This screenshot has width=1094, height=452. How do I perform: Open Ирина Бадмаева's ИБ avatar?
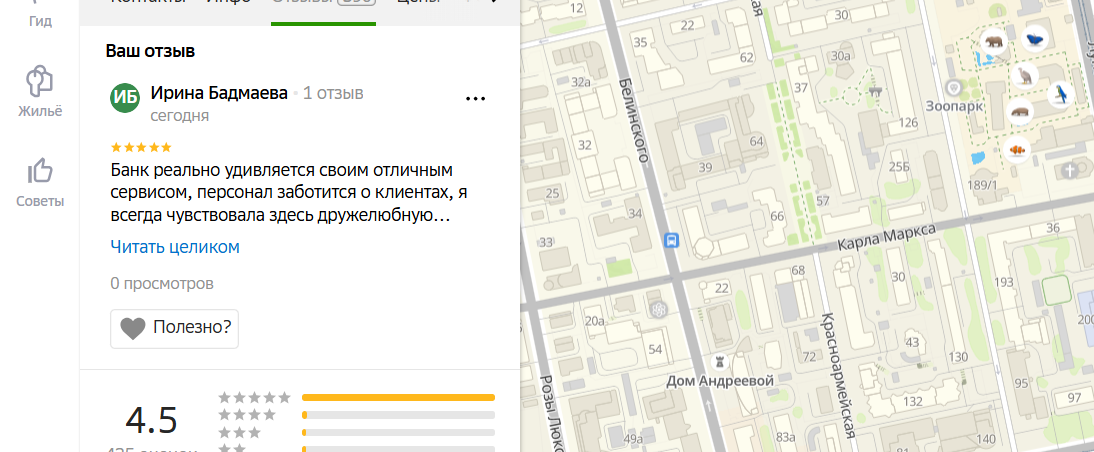point(126,98)
